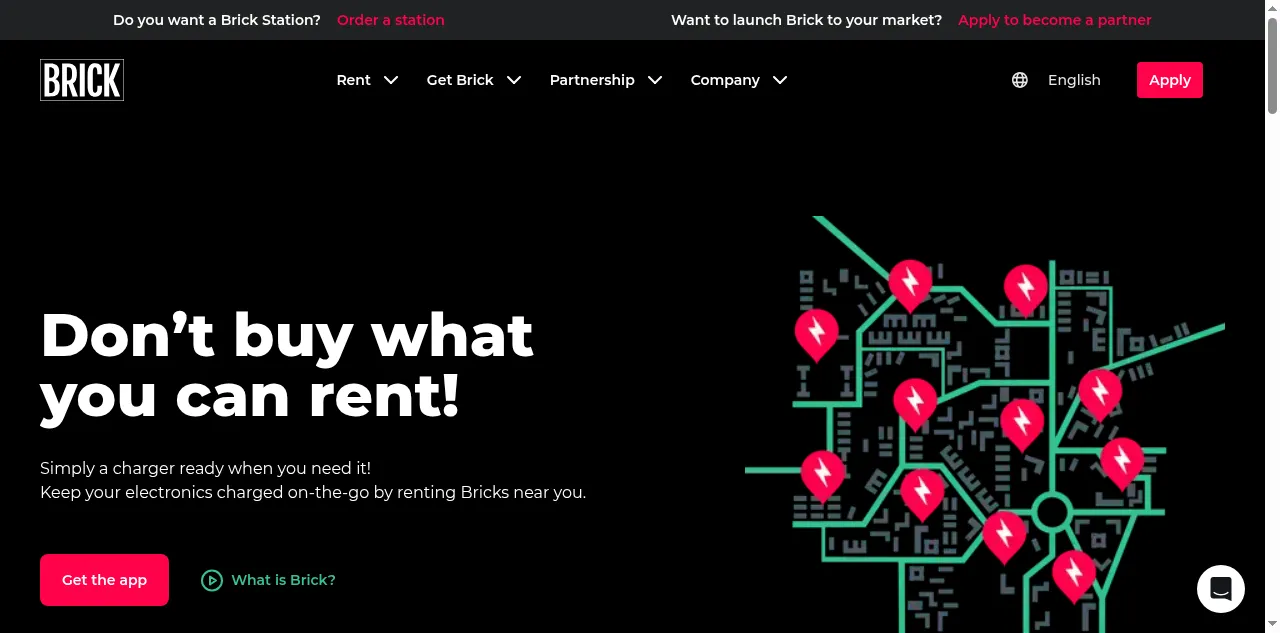Click the Get the app button

104,580
